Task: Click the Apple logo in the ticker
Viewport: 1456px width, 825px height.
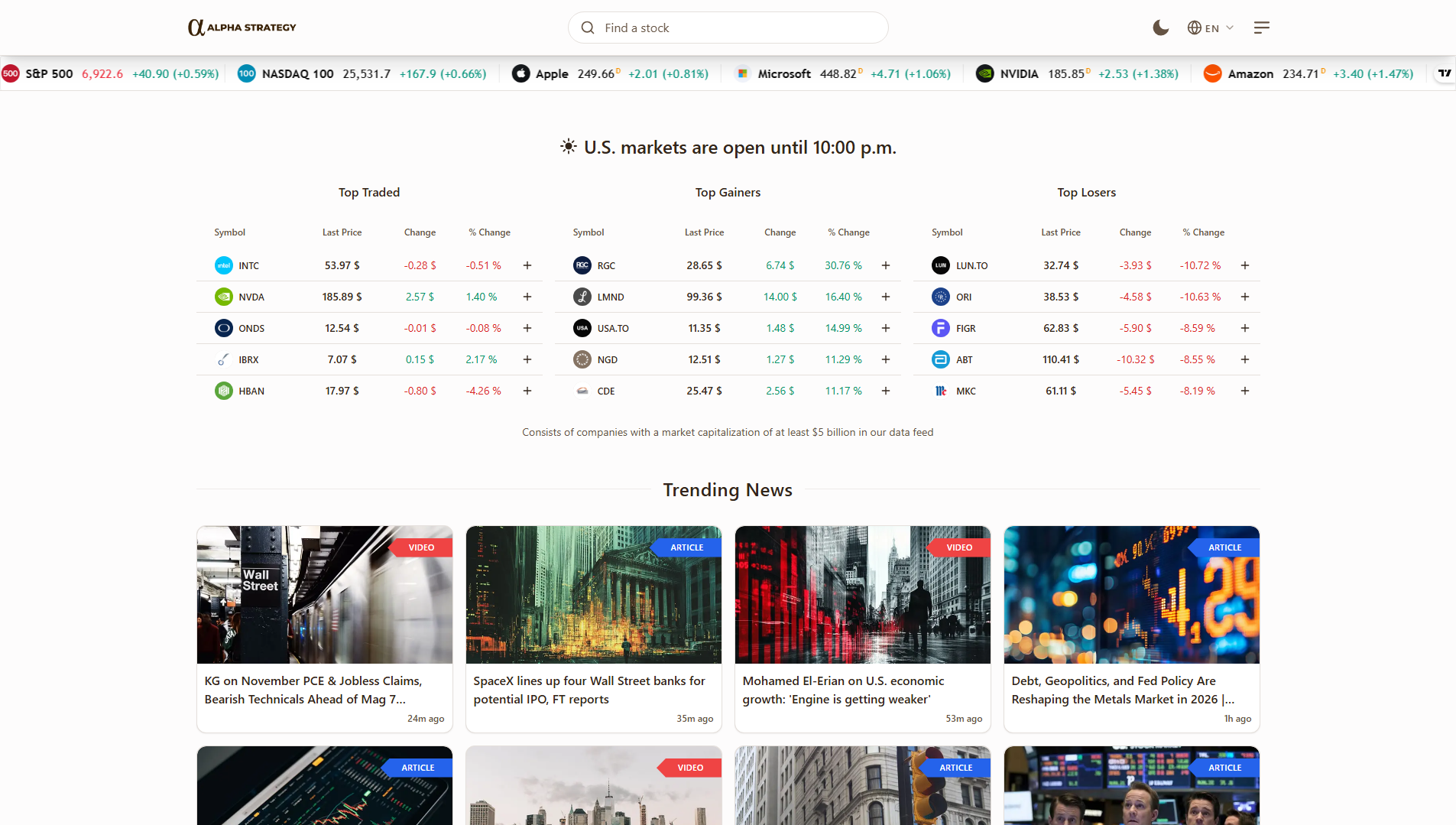Action: pyautogui.click(x=520, y=73)
